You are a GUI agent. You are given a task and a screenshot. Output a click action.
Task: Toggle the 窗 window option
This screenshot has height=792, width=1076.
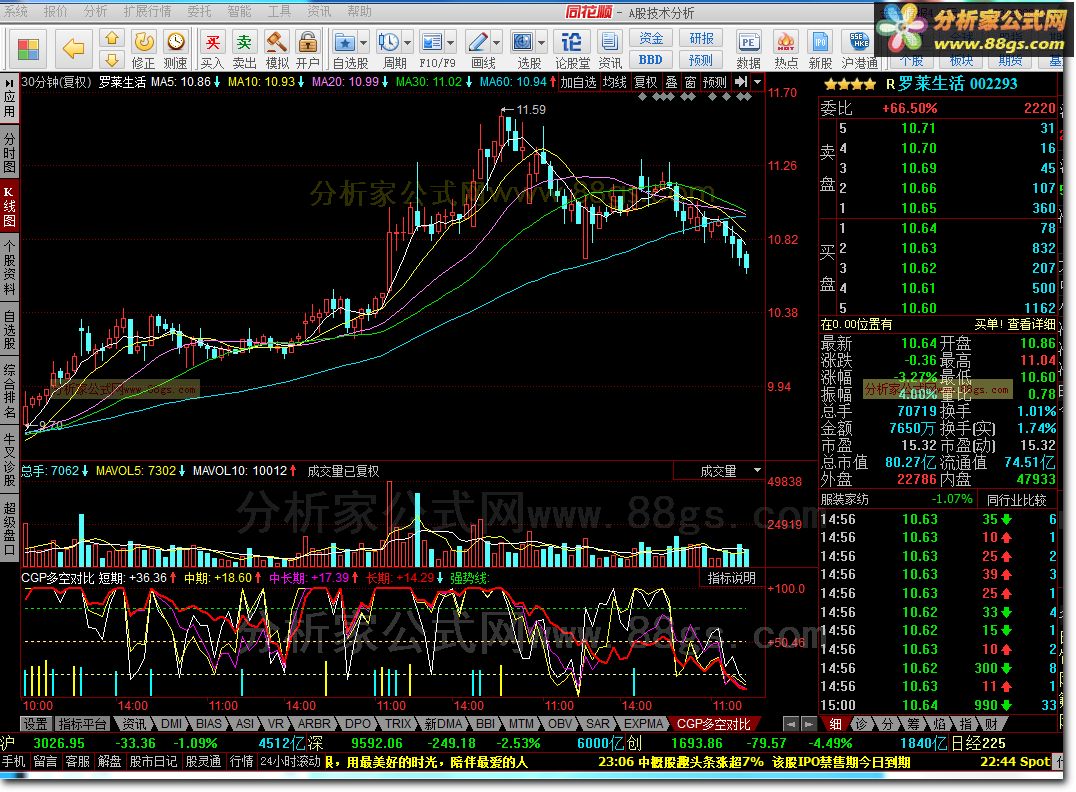pos(690,82)
